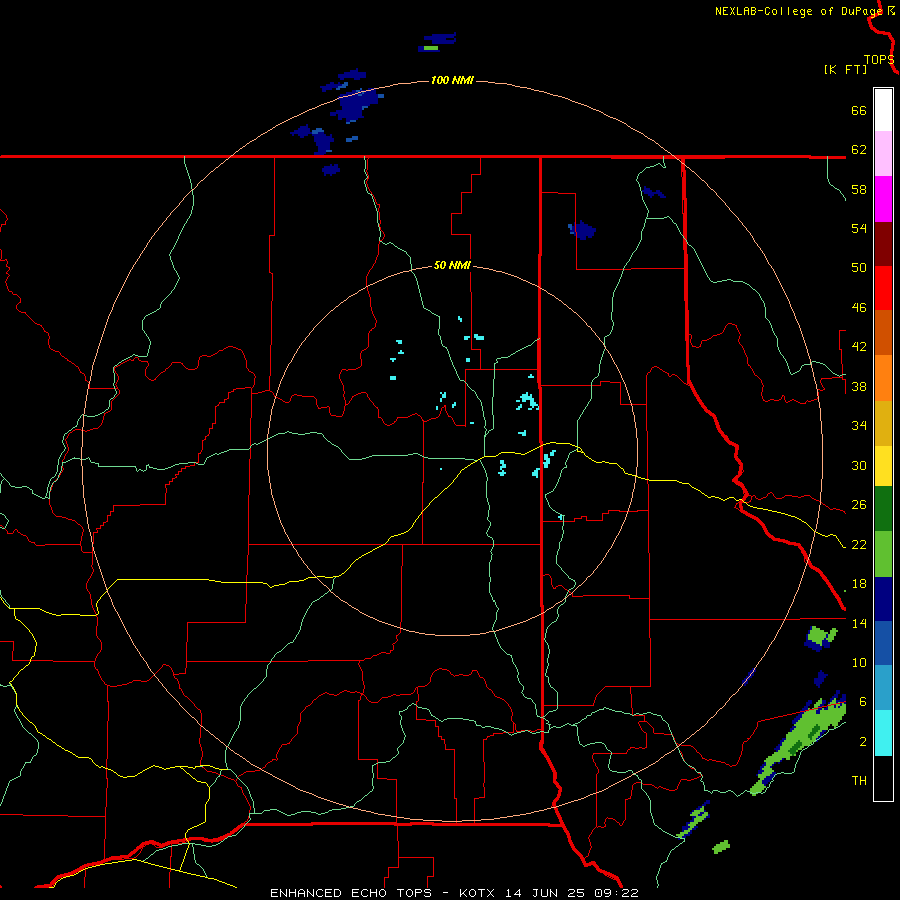Click the "100 NMI" range ring label
900x900 pixels.
tap(452, 80)
